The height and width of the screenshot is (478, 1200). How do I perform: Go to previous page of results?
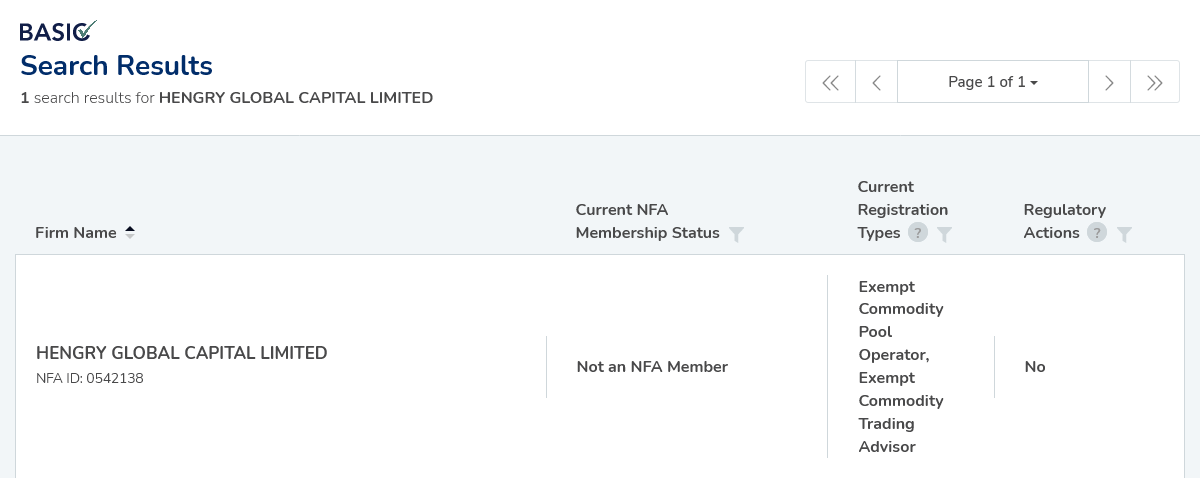(x=876, y=82)
